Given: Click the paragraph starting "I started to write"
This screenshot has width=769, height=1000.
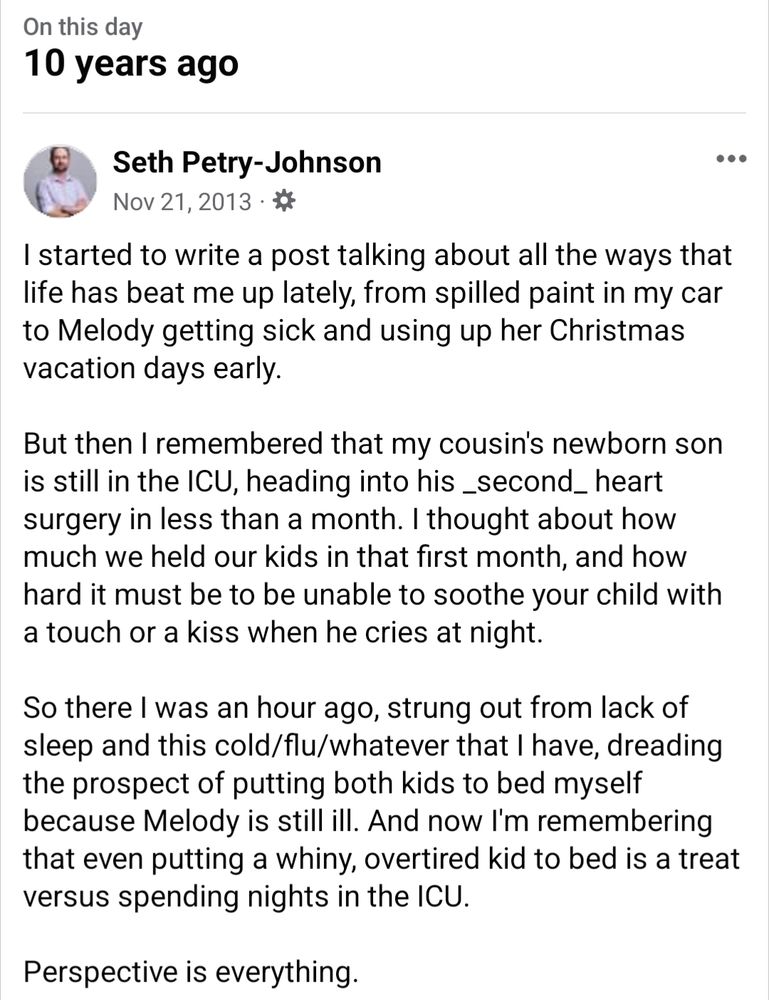Looking at the screenshot, I should coord(377,310).
